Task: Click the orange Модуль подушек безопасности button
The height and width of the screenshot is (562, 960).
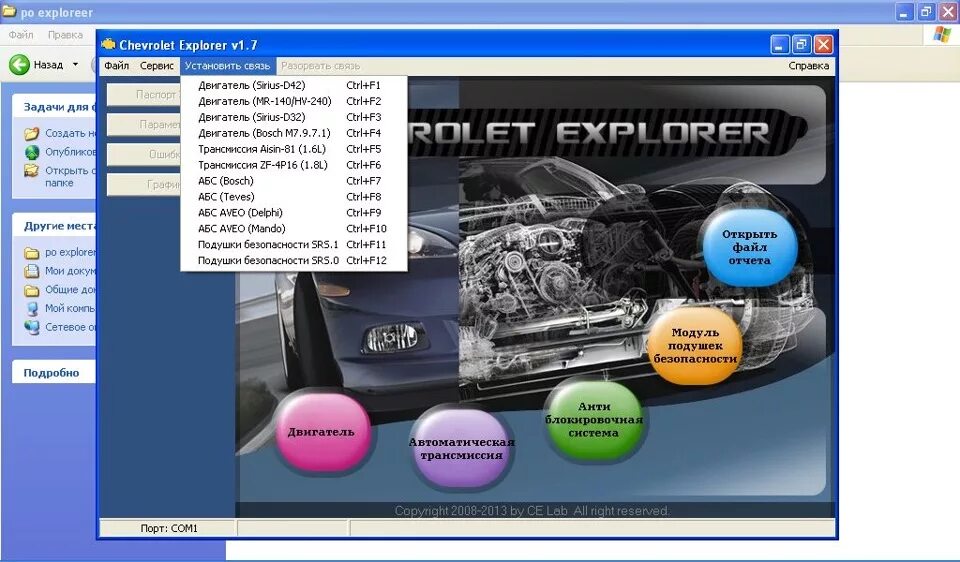Action: [x=695, y=346]
